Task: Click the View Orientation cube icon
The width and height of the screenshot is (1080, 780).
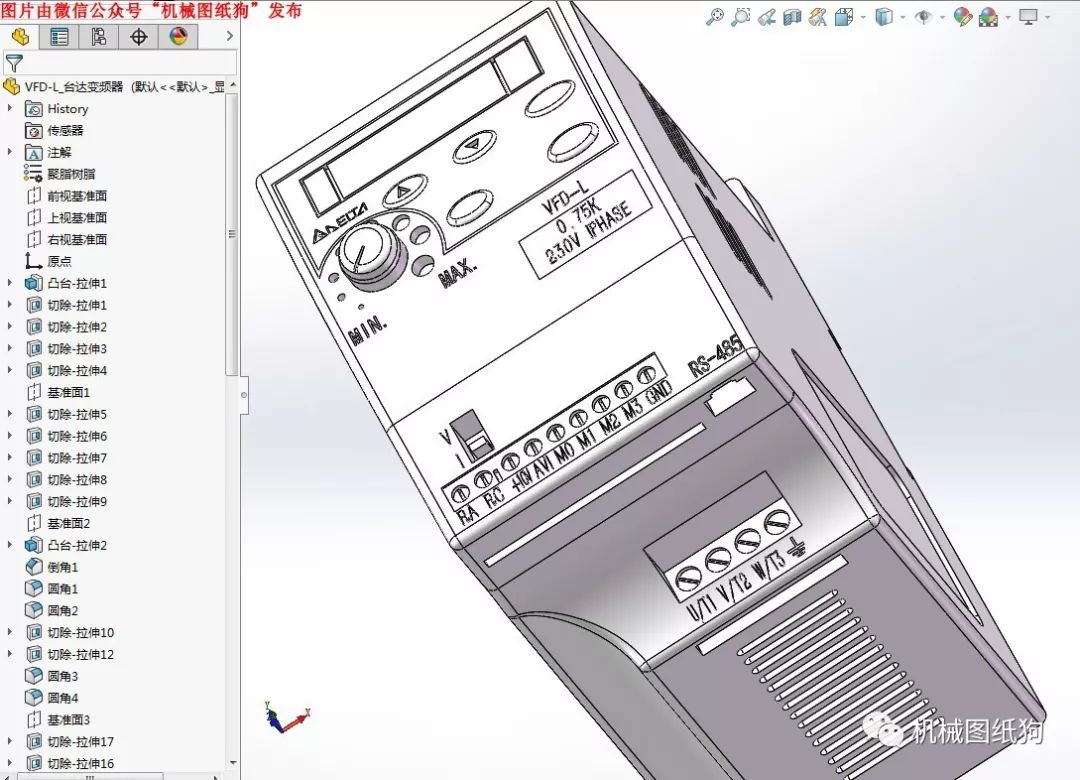Action: (844, 17)
